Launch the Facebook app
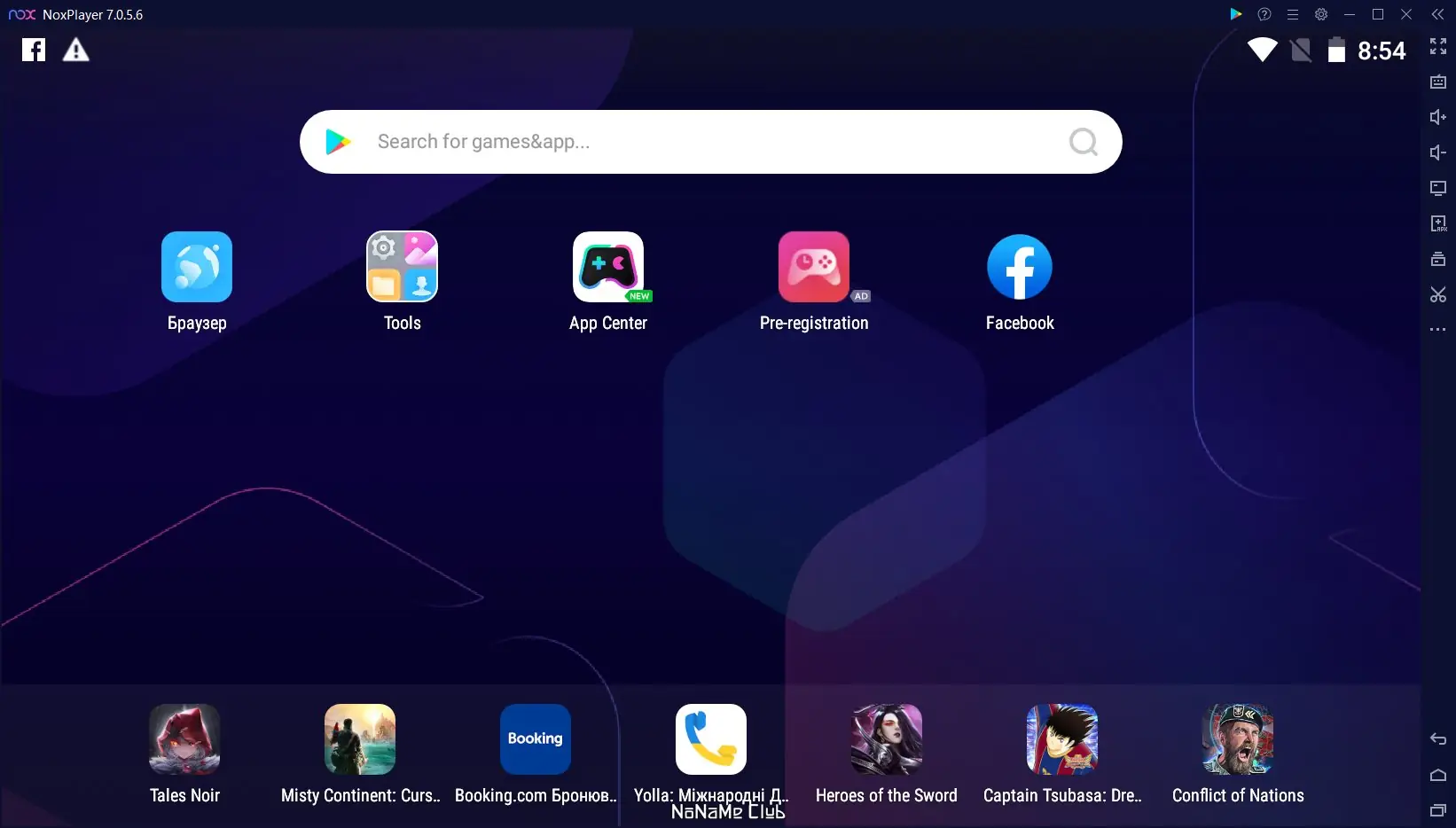This screenshot has width=1456, height=828. (x=1020, y=267)
